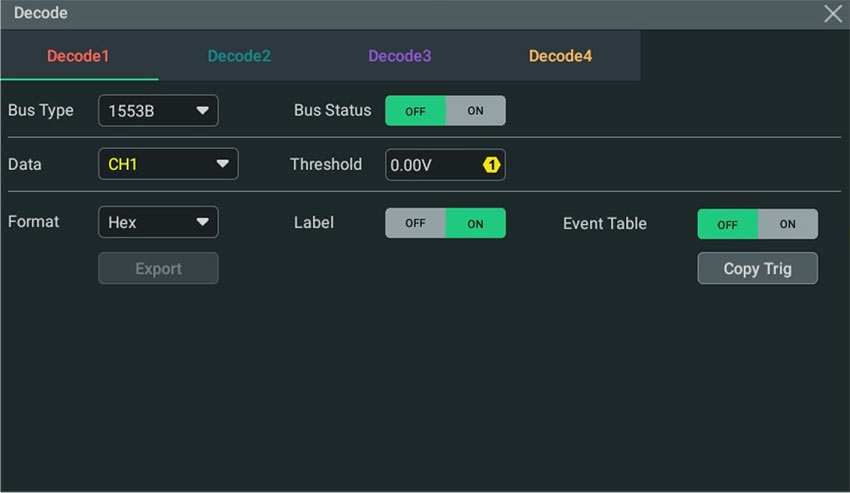The height and width of the screenshot is (493, 850).
Task: Click the Format dropdown arrow icon
Action: pos(203,222)
